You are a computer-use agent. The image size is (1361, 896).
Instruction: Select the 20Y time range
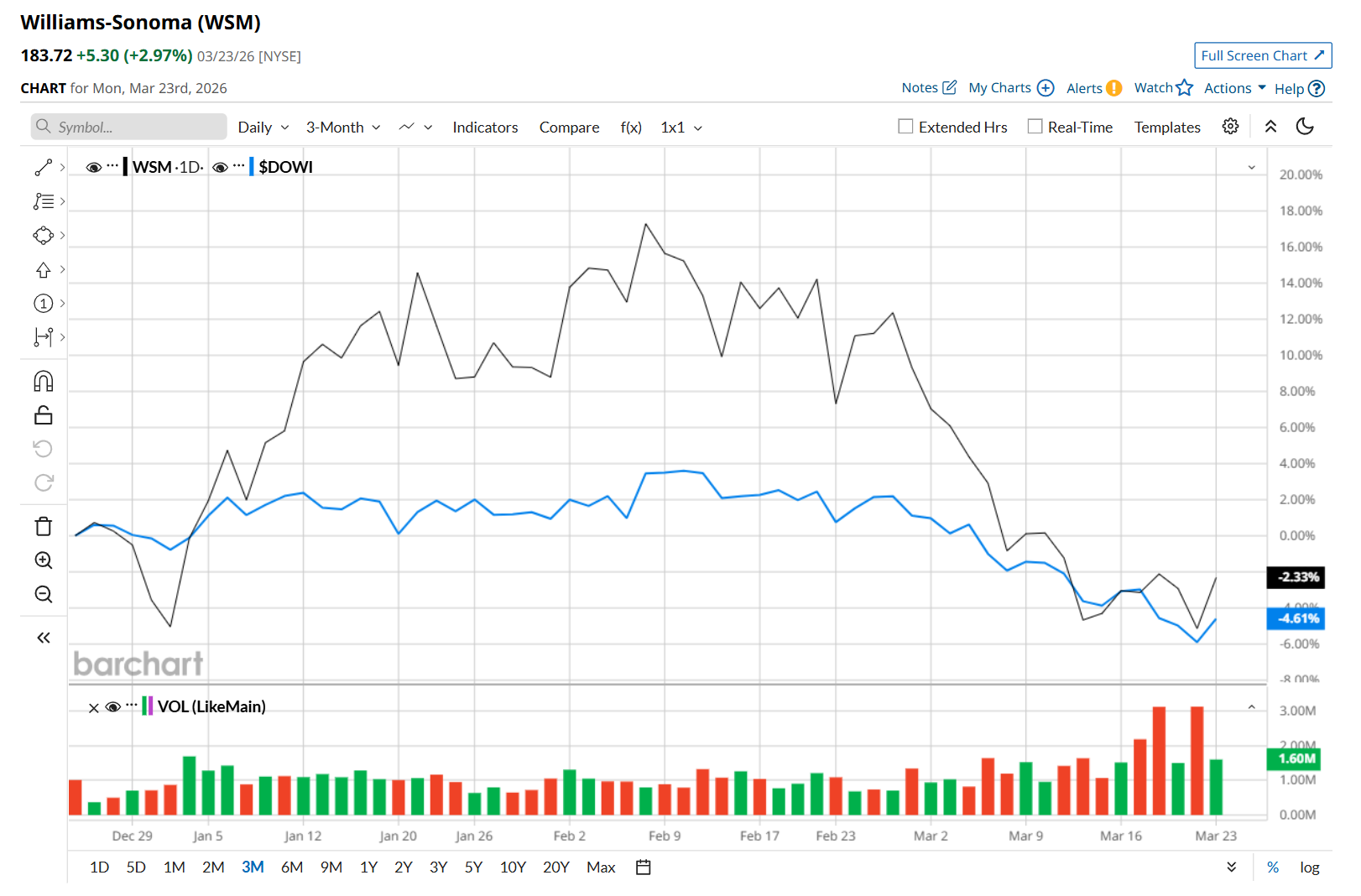point(556,867)
